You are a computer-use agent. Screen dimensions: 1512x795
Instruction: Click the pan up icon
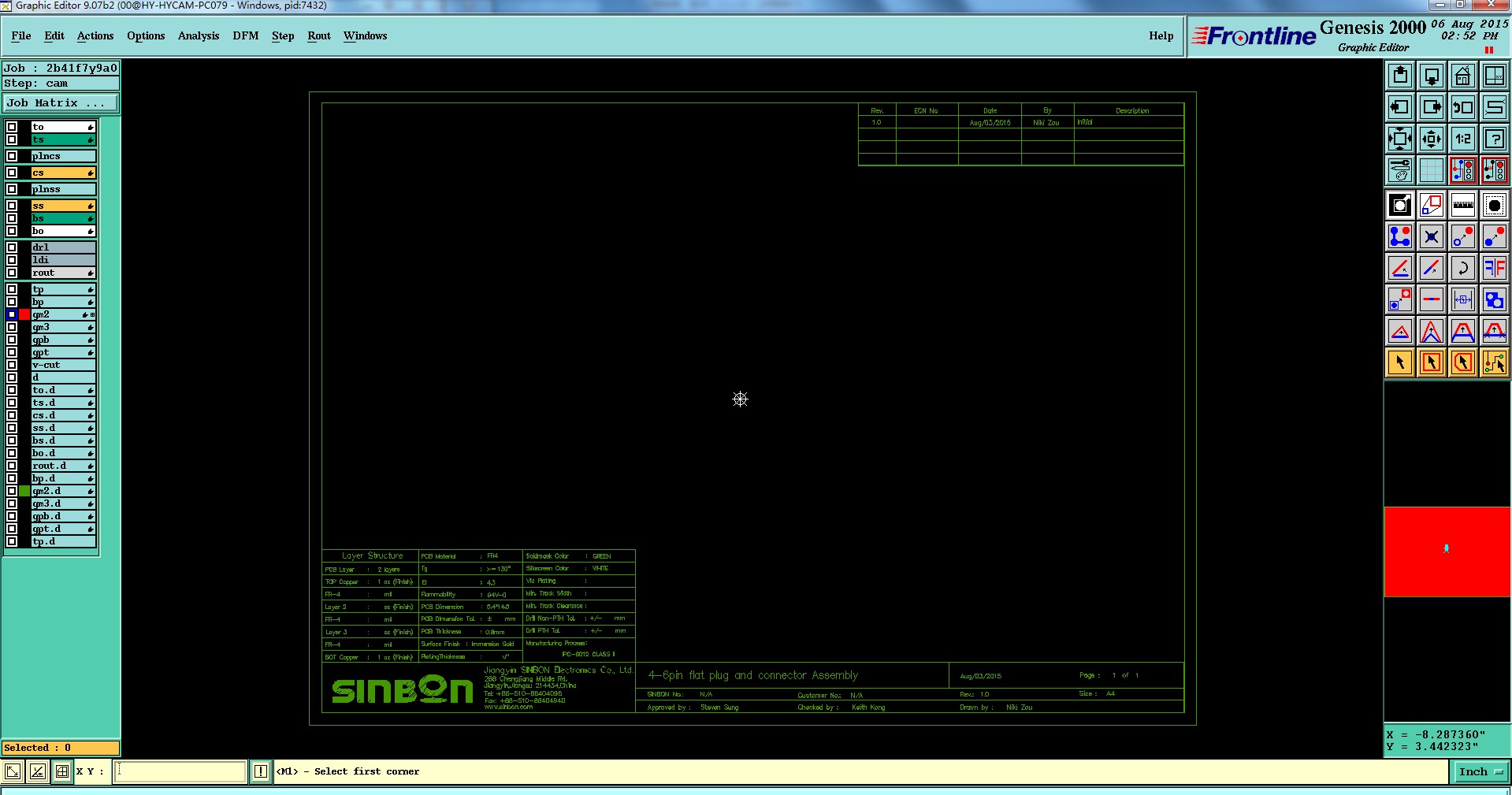[x=1400, y=76]
